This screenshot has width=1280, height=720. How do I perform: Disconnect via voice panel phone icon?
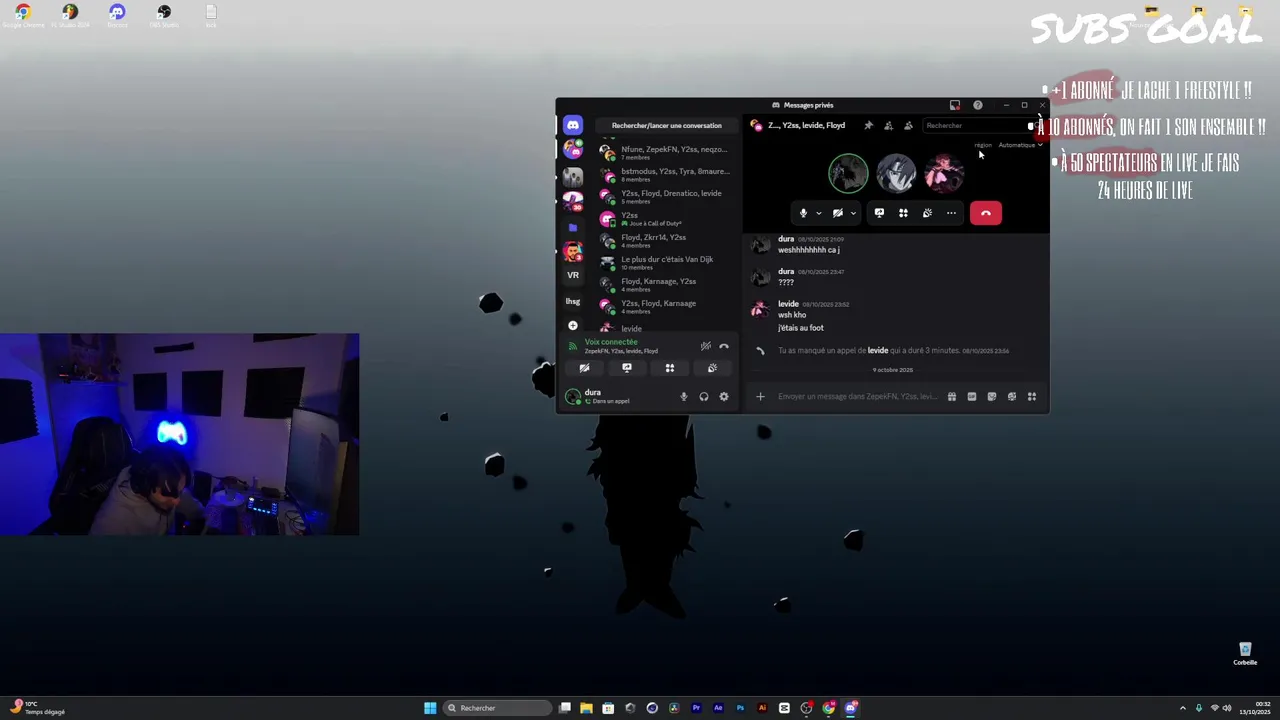[x=724, y=346]
